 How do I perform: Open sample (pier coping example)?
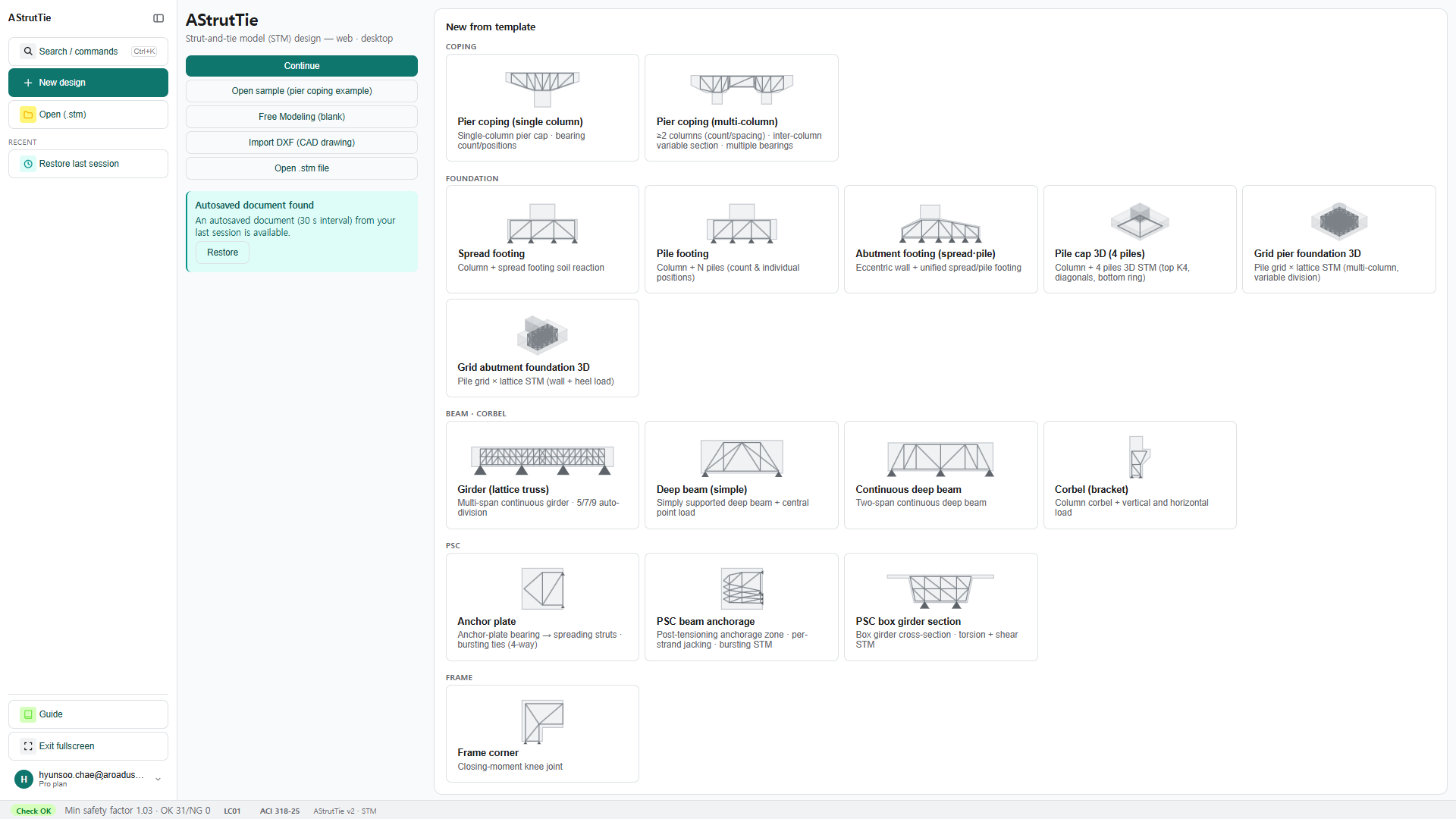[302, 91]
